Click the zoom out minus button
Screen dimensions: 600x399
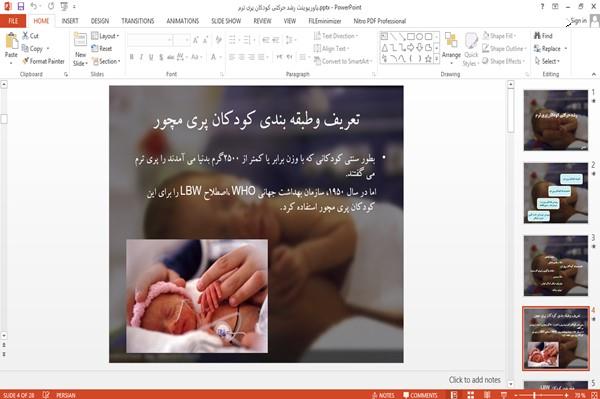516,395
